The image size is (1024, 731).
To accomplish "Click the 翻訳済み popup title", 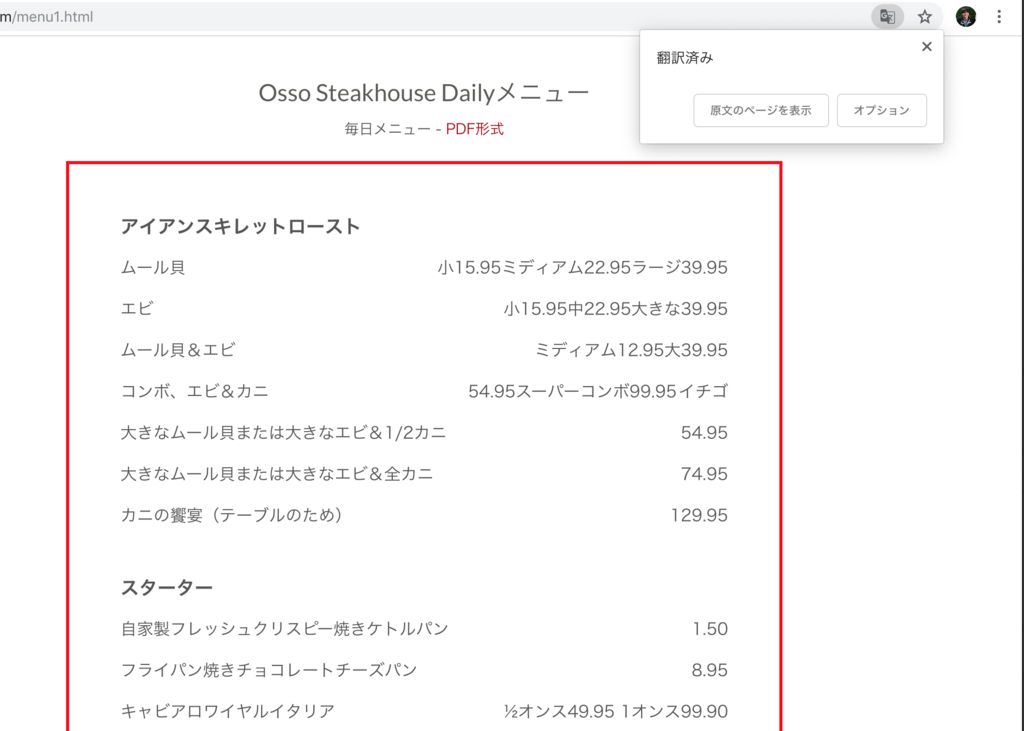I will pyautogui.click(x=684, y=57).
